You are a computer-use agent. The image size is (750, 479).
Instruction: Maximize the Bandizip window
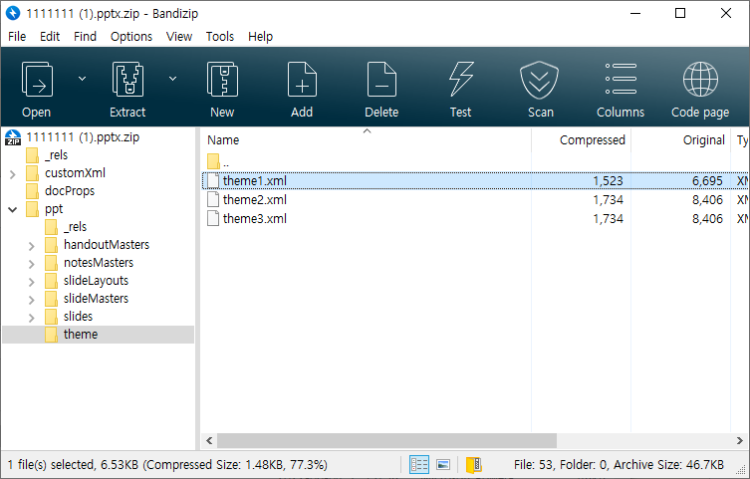tap(680, 13)
